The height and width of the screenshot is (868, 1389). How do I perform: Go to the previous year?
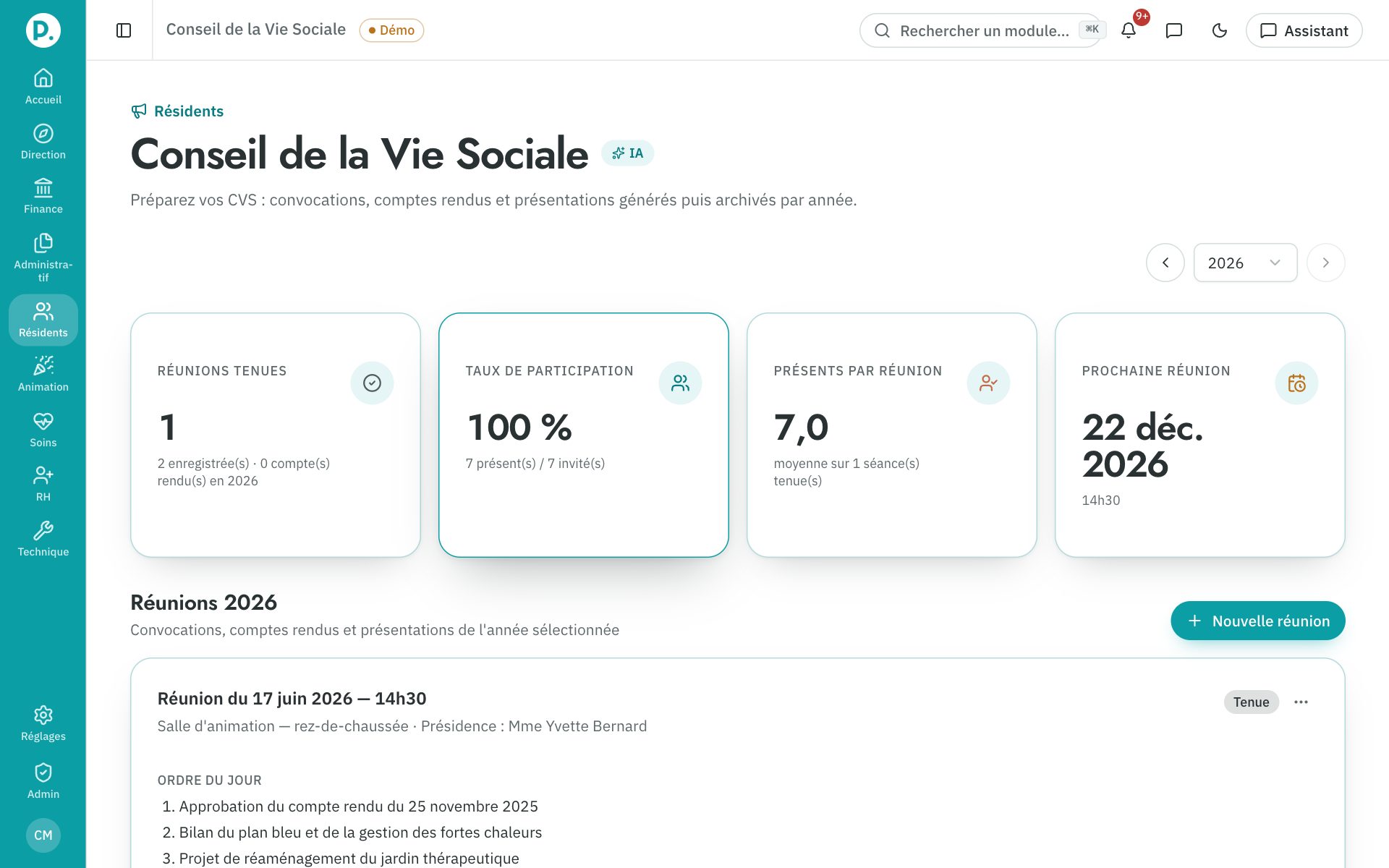[x=1165, y=263]
